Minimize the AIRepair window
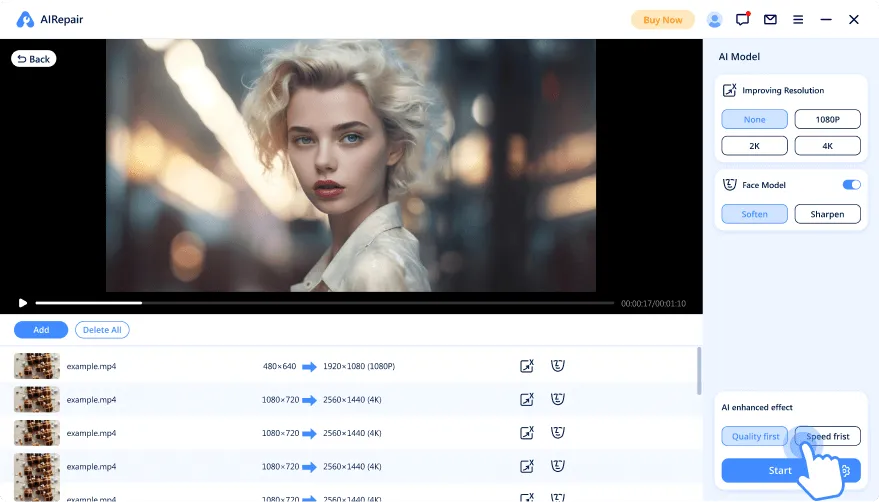Image resolution: width=879 pixels, height=502 pixels. tap(826, 20)
